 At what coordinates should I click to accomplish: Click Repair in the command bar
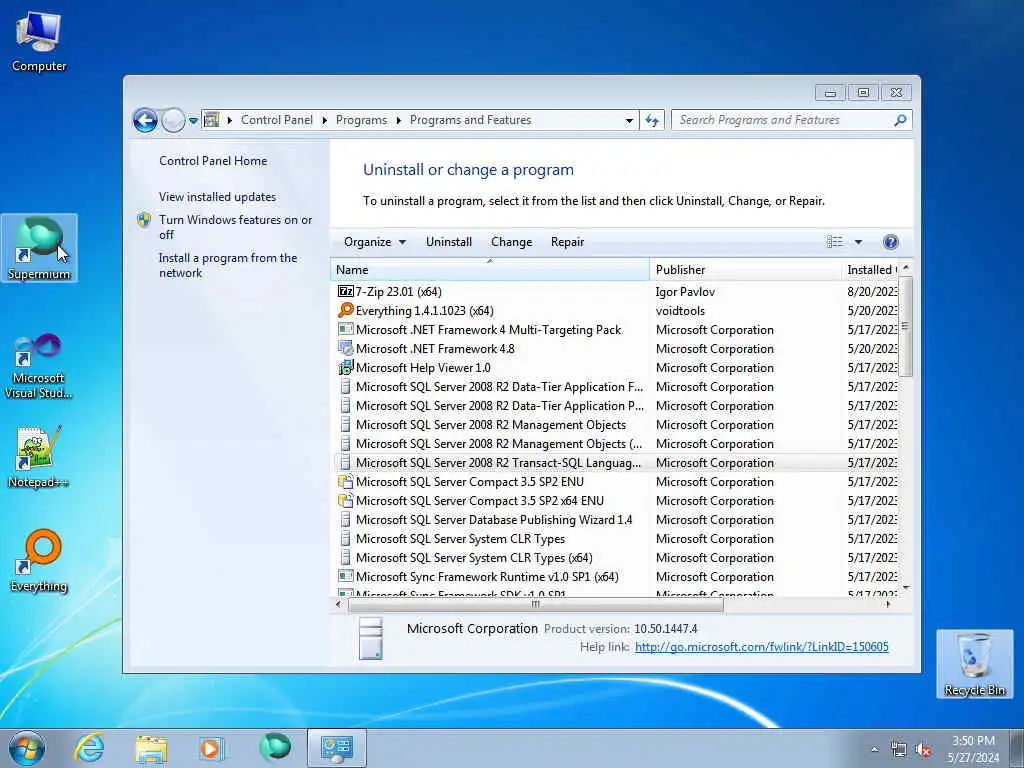click(567, 242)
